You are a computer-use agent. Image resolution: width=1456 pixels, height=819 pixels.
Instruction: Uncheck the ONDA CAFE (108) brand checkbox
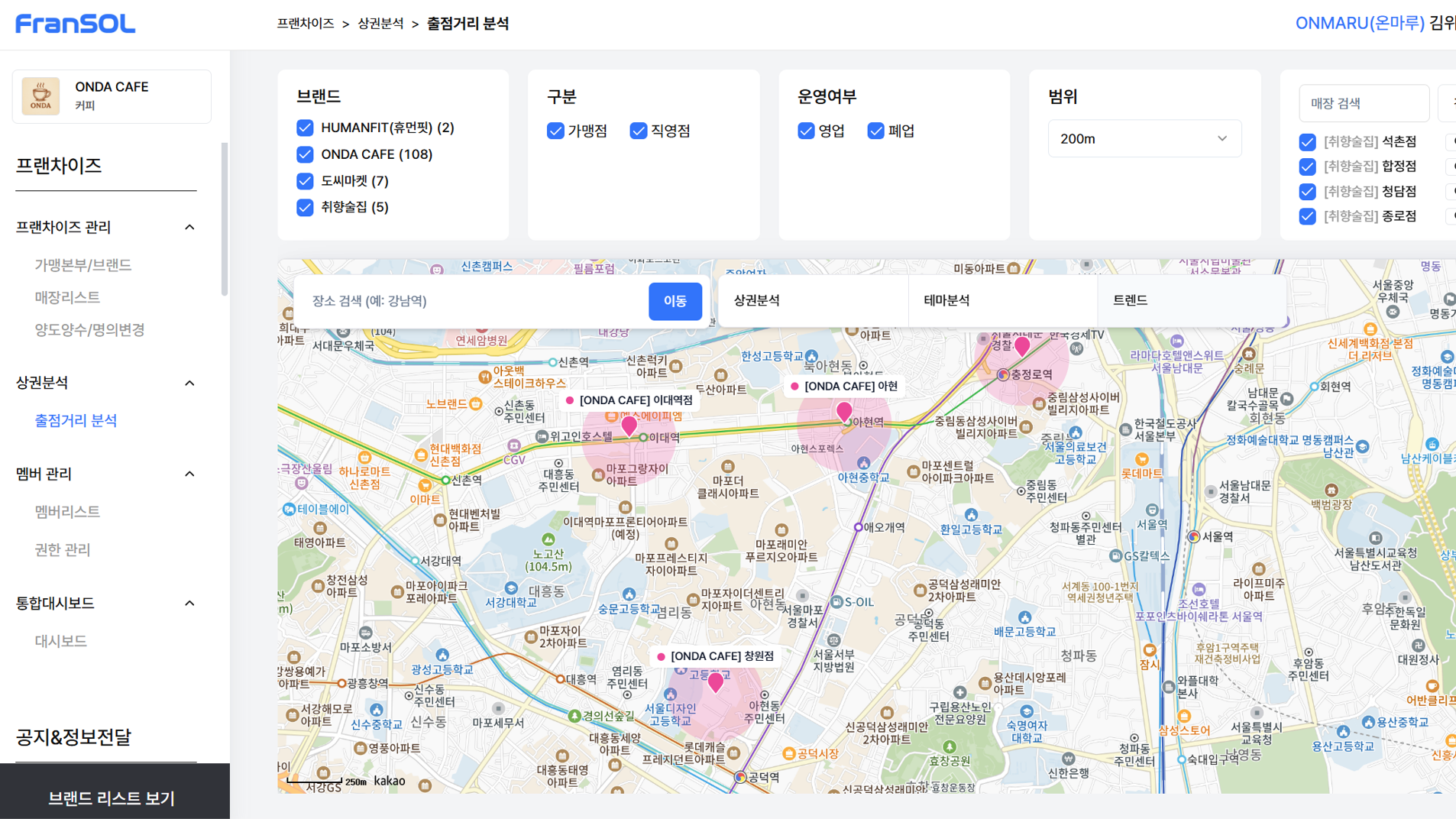pyautogui.click(x=305, y=154)
